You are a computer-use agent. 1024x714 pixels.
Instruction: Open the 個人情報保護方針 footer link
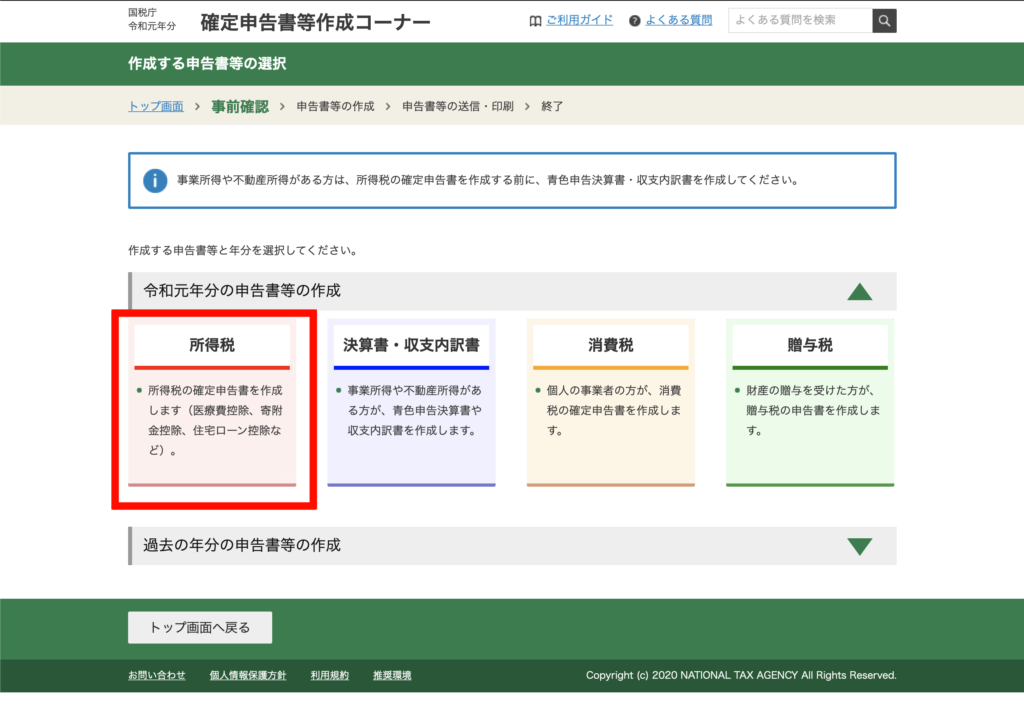(x=248, y=676)
